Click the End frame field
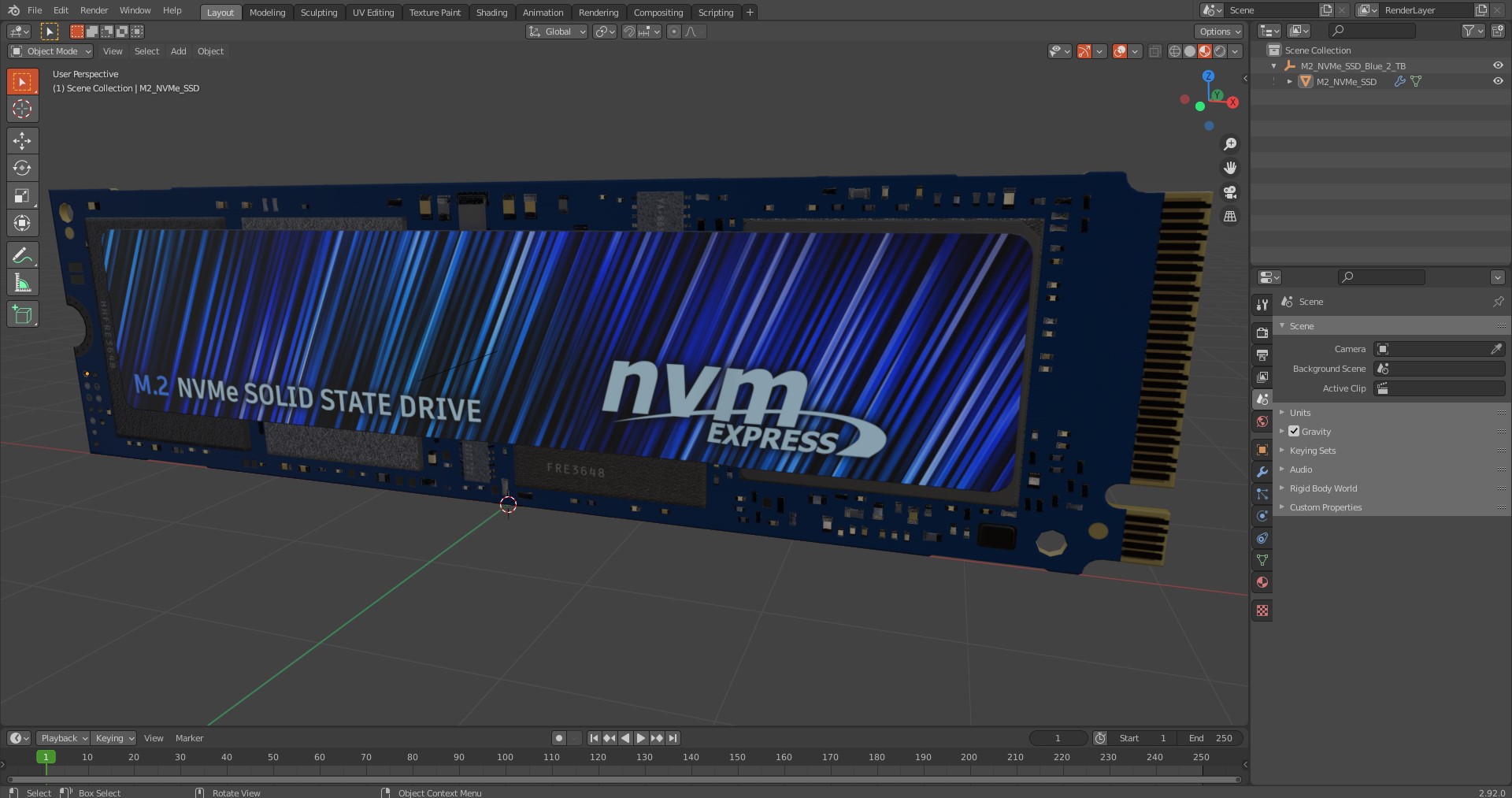 coord(1211,738)
